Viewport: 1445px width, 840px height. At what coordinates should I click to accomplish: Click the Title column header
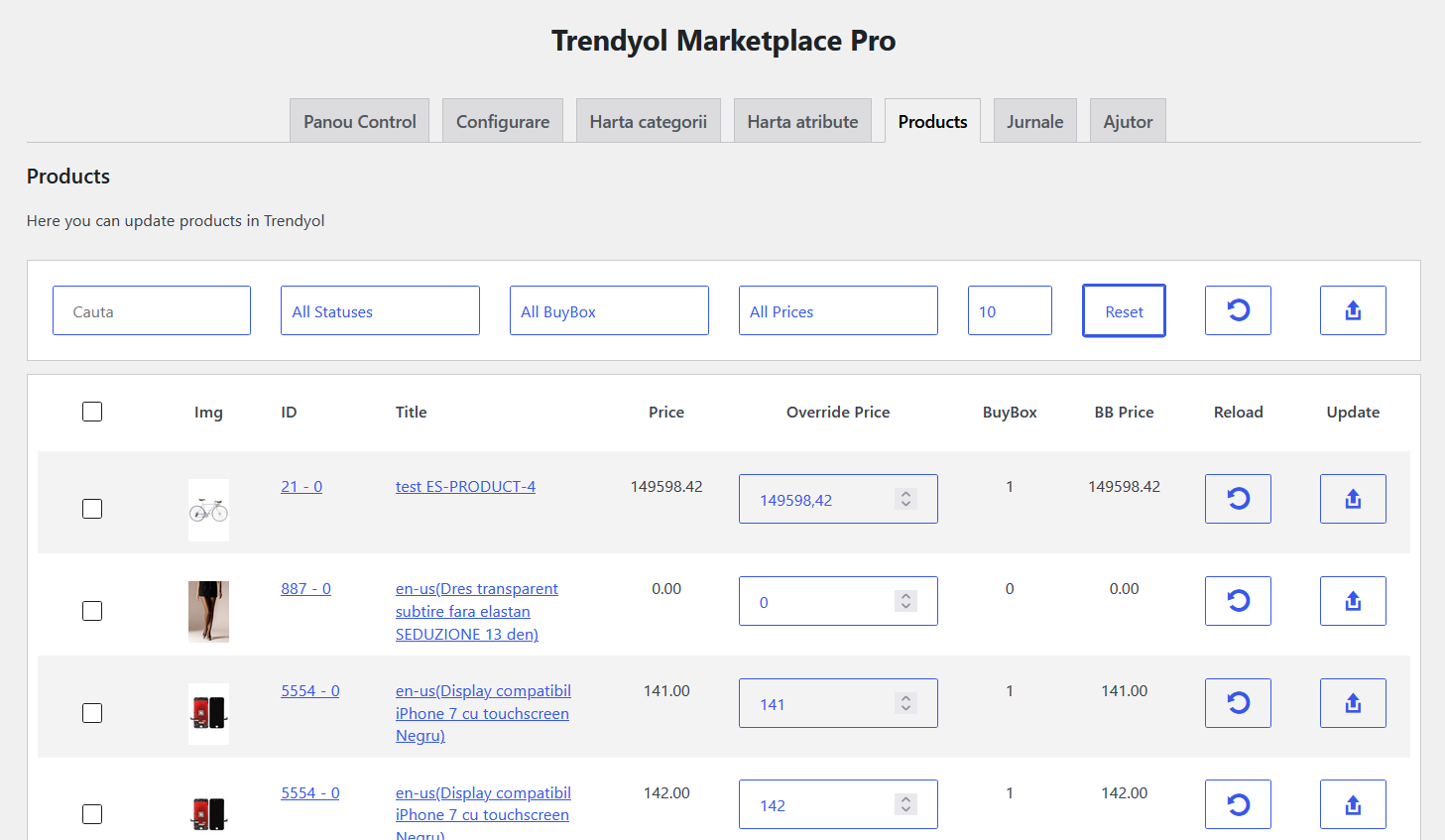tap(411, 412)
